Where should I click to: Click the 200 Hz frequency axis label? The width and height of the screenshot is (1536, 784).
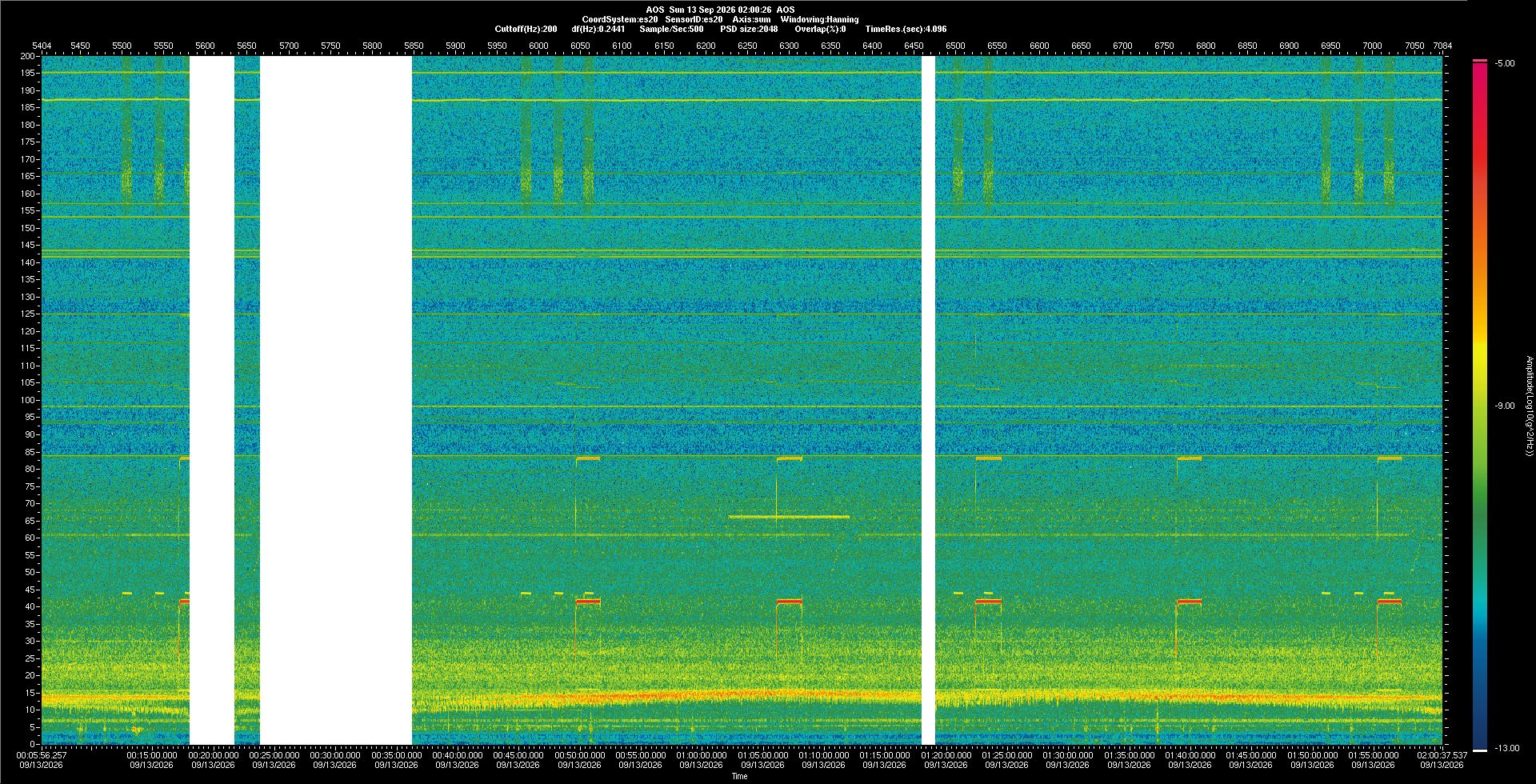[x=28, y=56]
